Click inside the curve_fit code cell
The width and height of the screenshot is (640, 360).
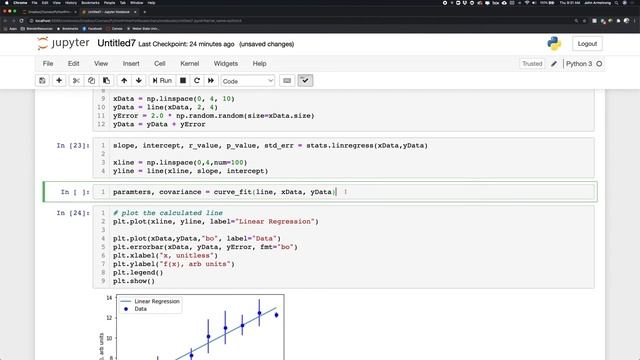tap(343, 192)
